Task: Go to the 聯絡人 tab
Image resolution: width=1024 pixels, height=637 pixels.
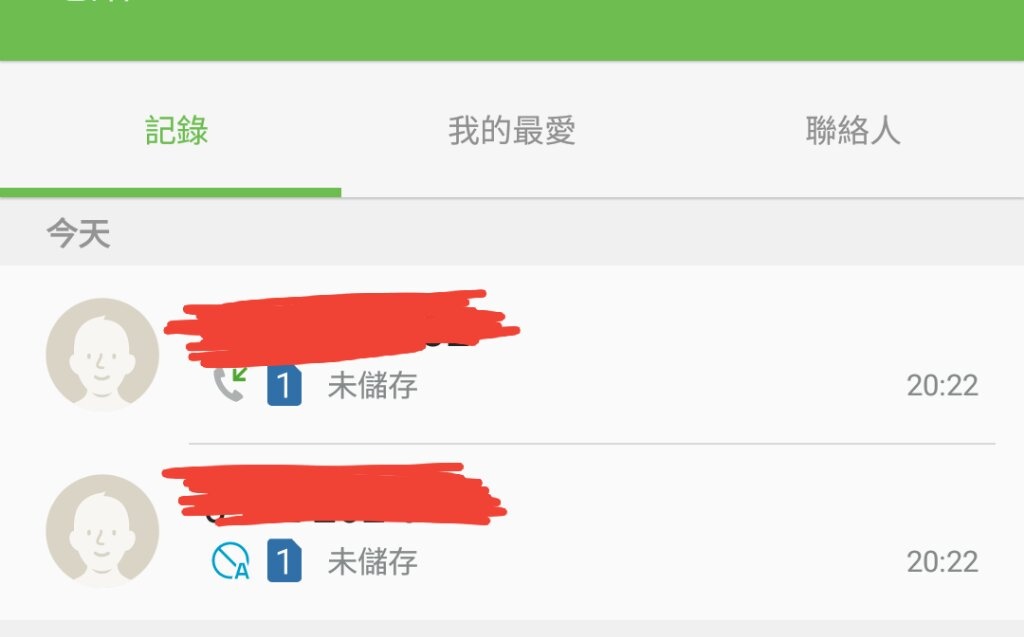Action: 853,130
